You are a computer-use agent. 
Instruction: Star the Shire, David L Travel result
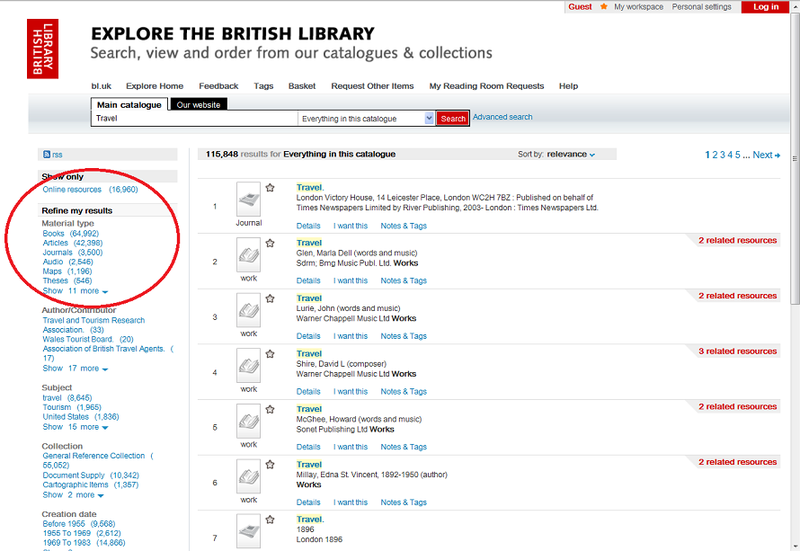(270, 354)
